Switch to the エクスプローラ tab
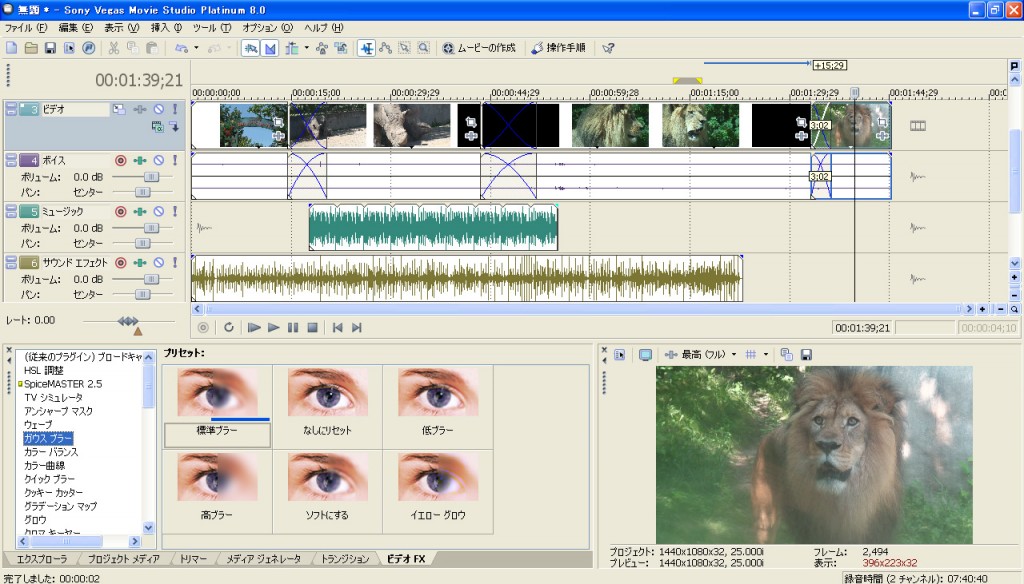The height and width of the screenshot is (584, 1024). [x=42, y=559]
